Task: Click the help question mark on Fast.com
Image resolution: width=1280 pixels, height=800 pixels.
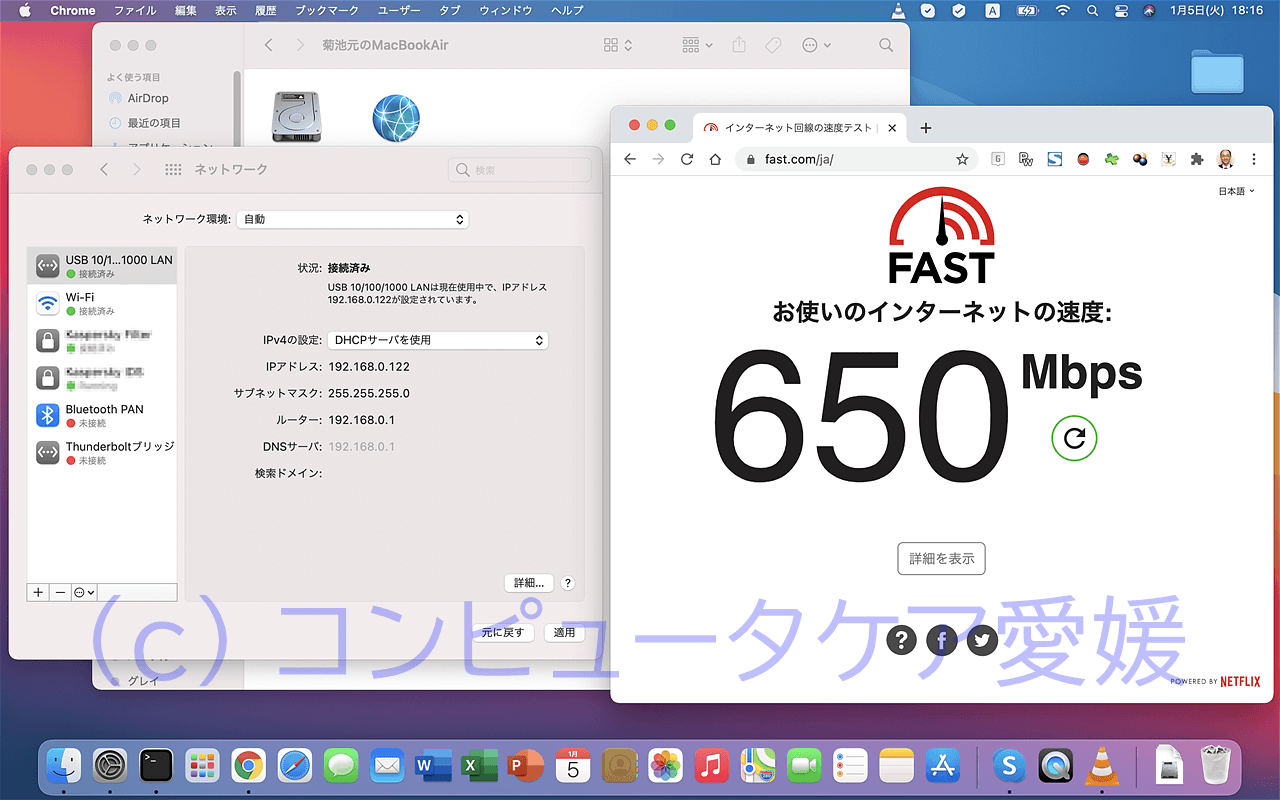Action: [901, 640]
